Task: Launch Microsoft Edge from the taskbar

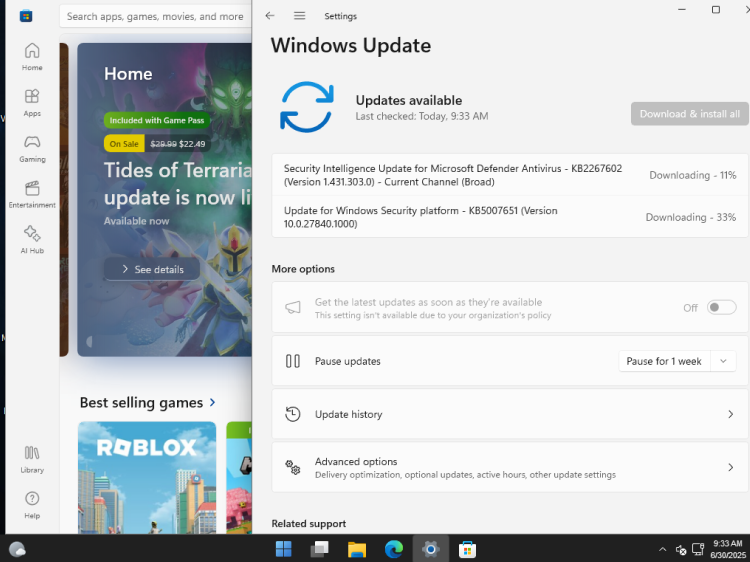Action: tap(394, 549)
